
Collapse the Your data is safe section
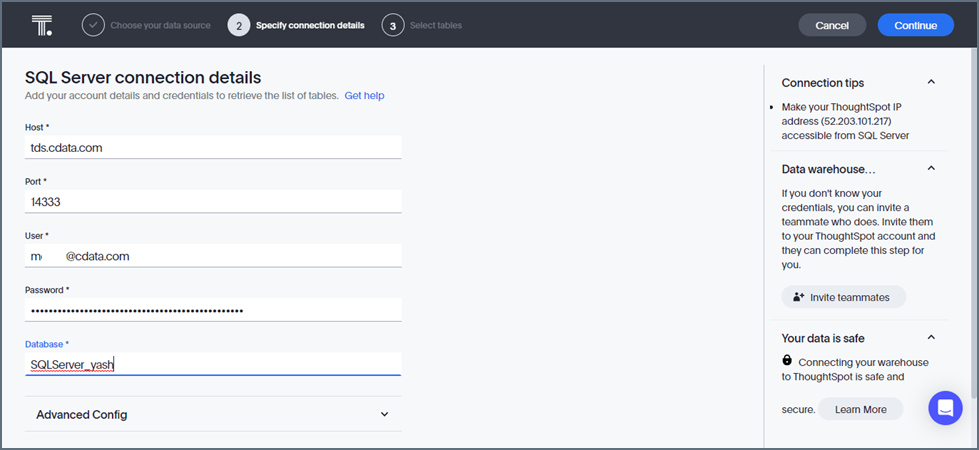pos(931,338)
